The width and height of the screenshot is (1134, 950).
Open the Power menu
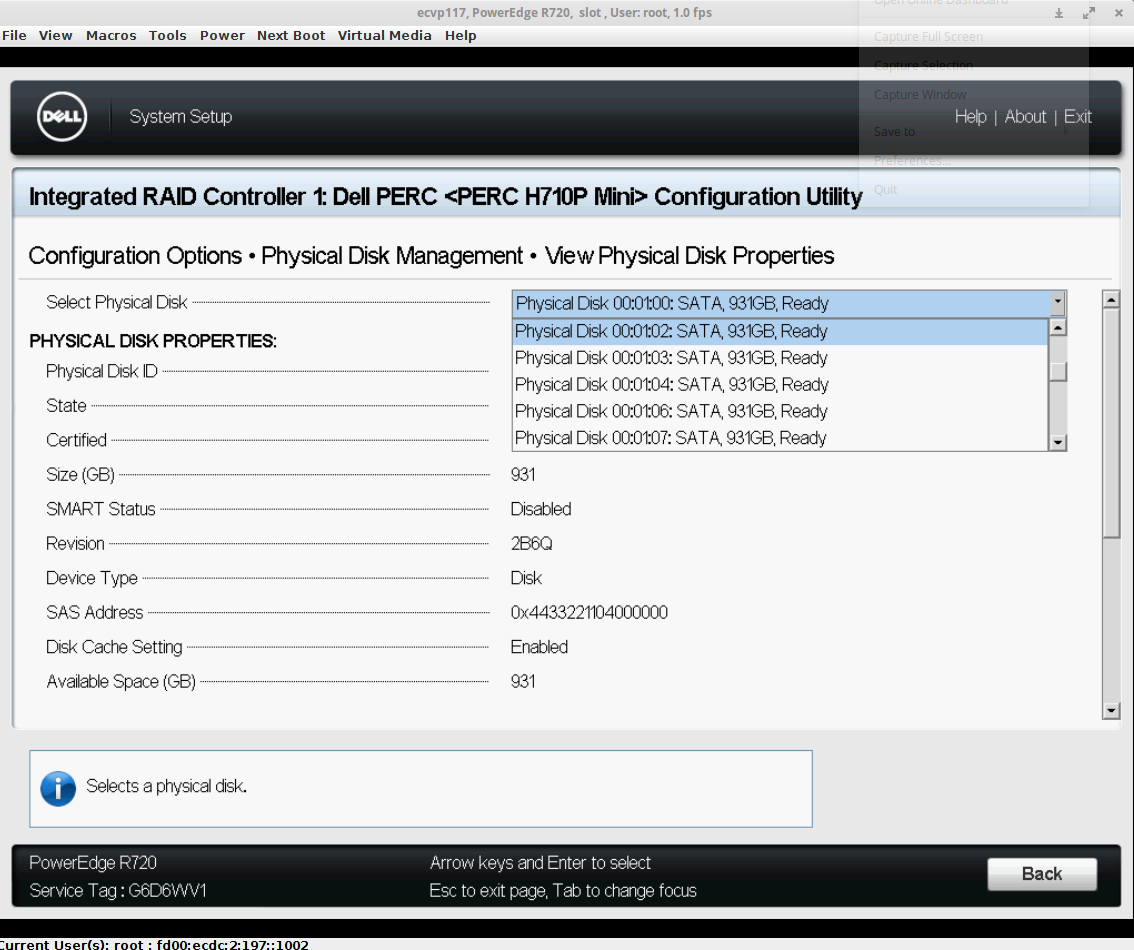click(222, 35)
